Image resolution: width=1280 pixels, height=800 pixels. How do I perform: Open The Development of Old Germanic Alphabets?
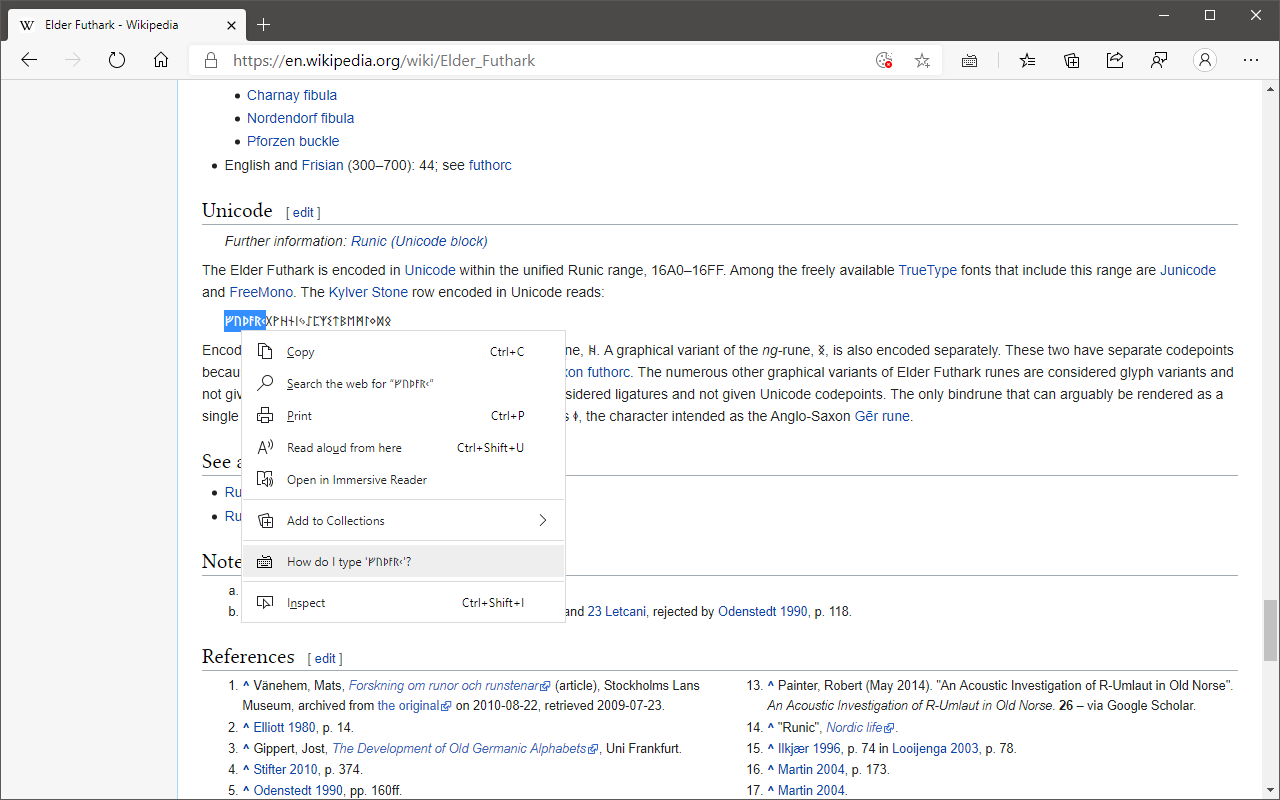[465, 748]
